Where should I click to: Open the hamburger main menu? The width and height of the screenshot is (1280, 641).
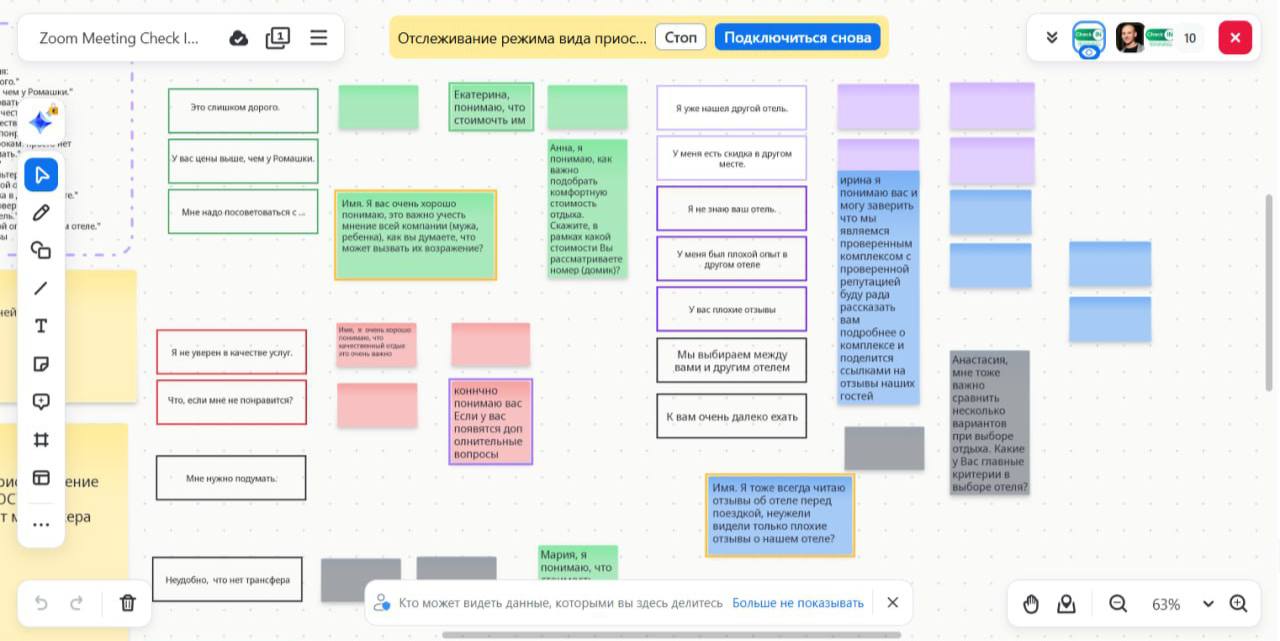coord(318,38)
